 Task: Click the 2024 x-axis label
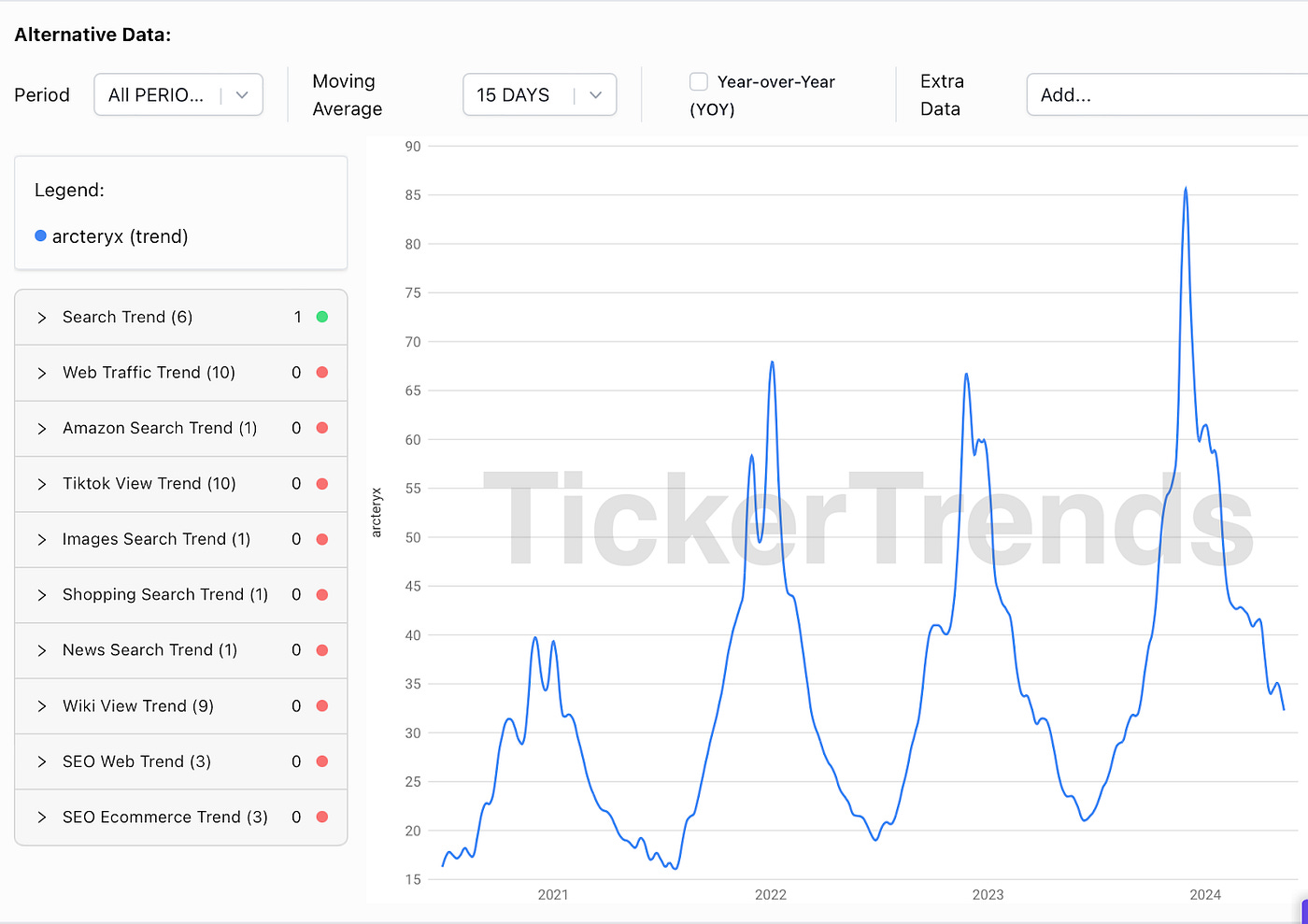[x=1205, y=895]
